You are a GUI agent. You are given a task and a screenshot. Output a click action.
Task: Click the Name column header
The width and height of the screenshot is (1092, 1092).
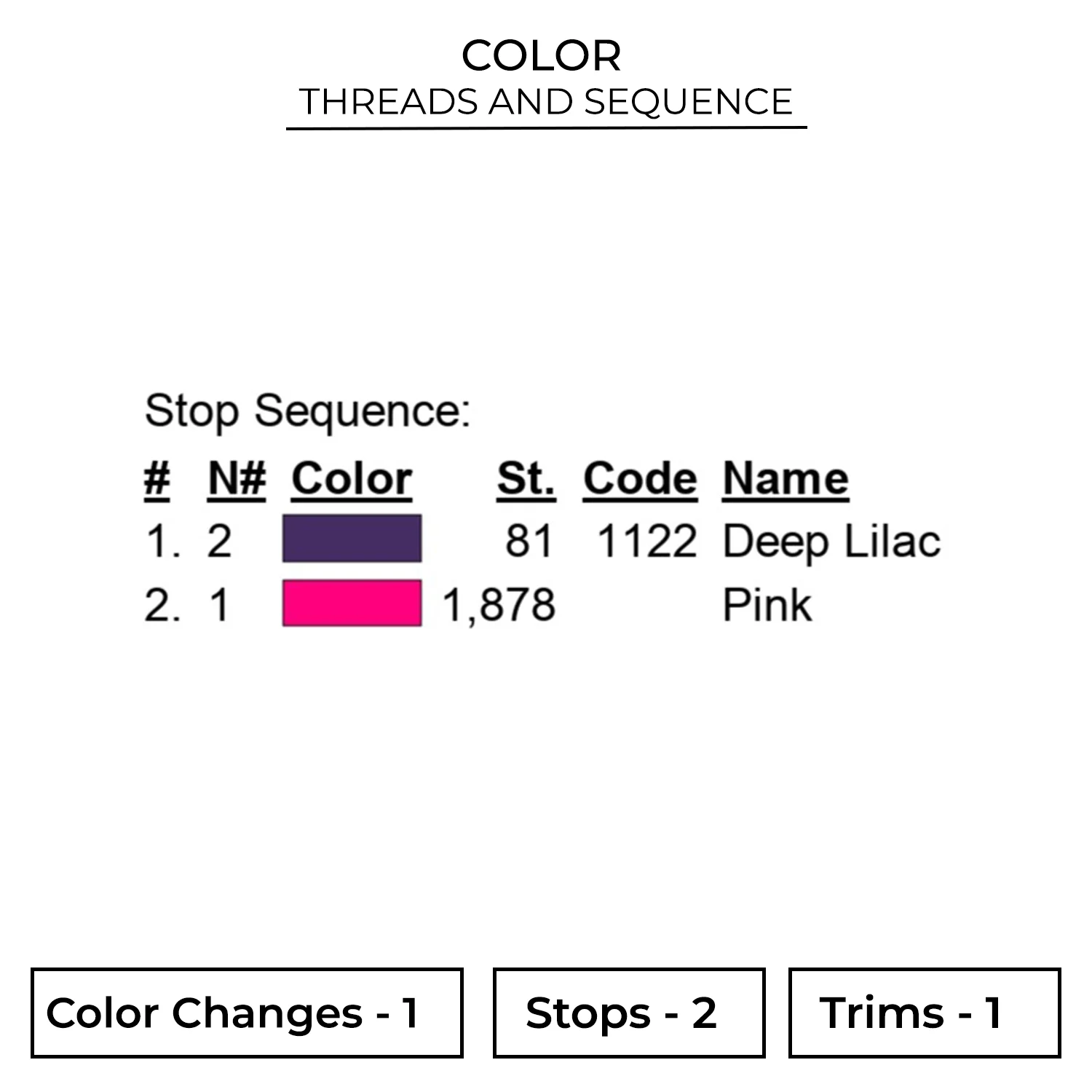coord(786,479)
